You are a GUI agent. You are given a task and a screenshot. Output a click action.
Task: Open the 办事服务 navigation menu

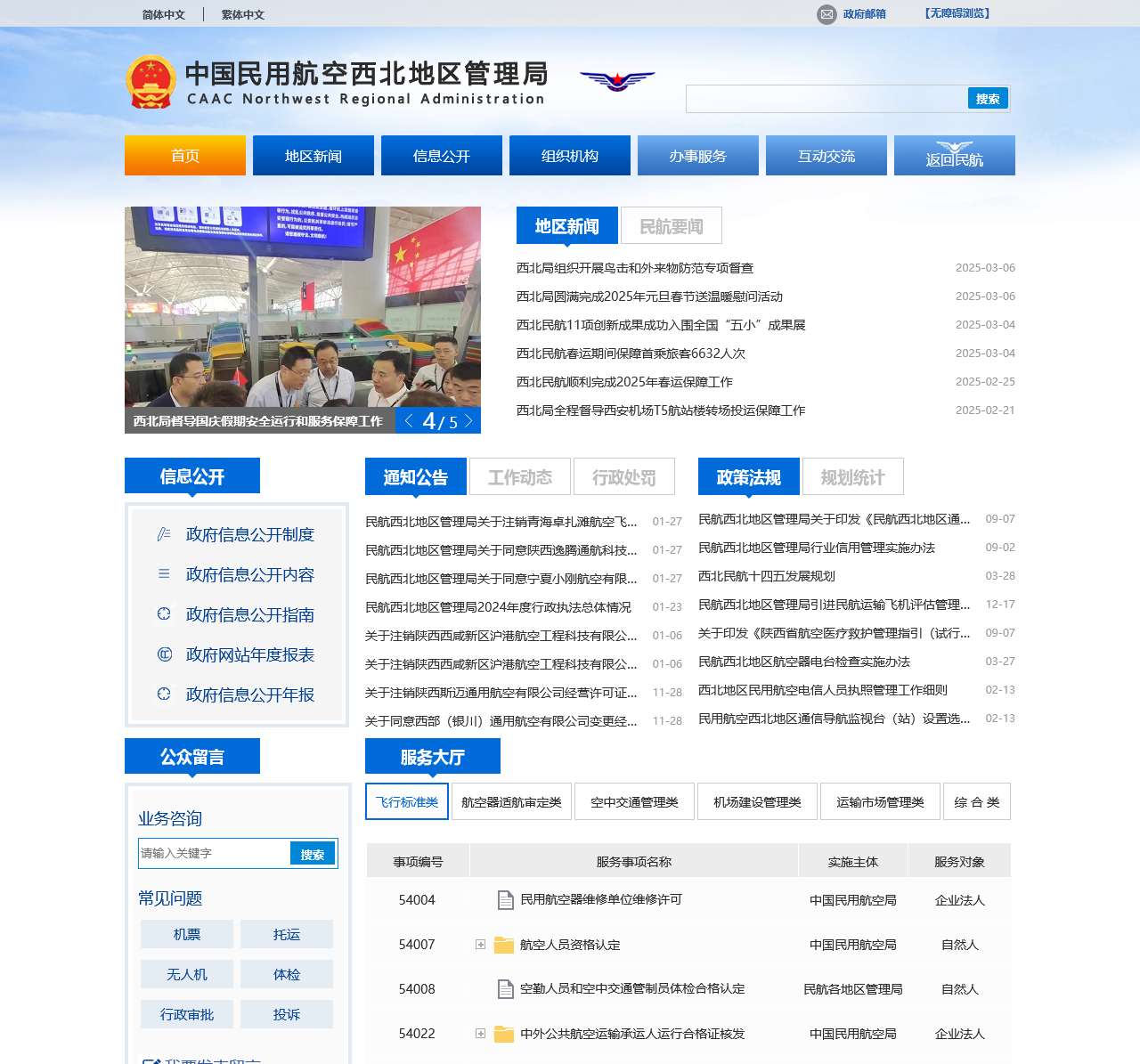click(698, 156)
